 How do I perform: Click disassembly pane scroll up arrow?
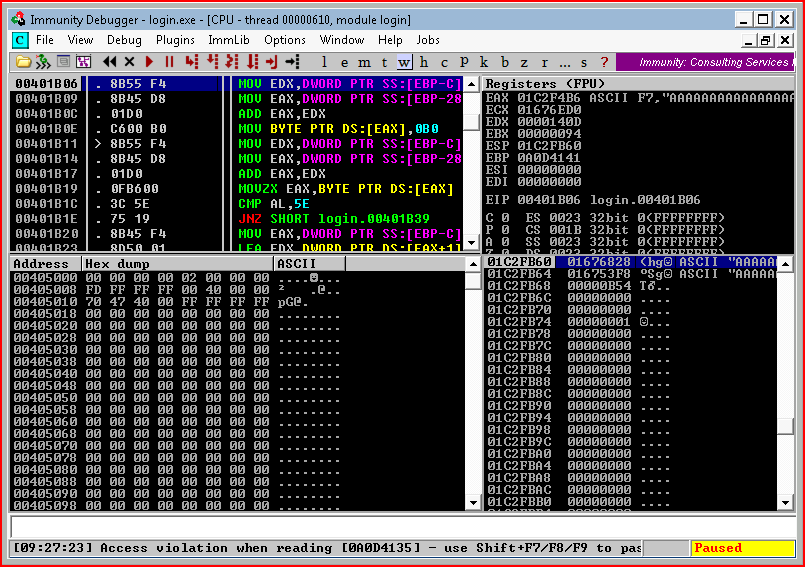pyautogui.click(x=472, y=84)
